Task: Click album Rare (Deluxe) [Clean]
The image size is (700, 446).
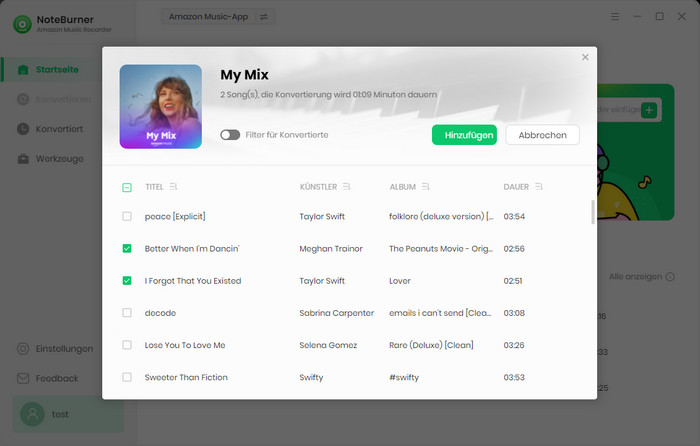Action: [x=431, y=345]
